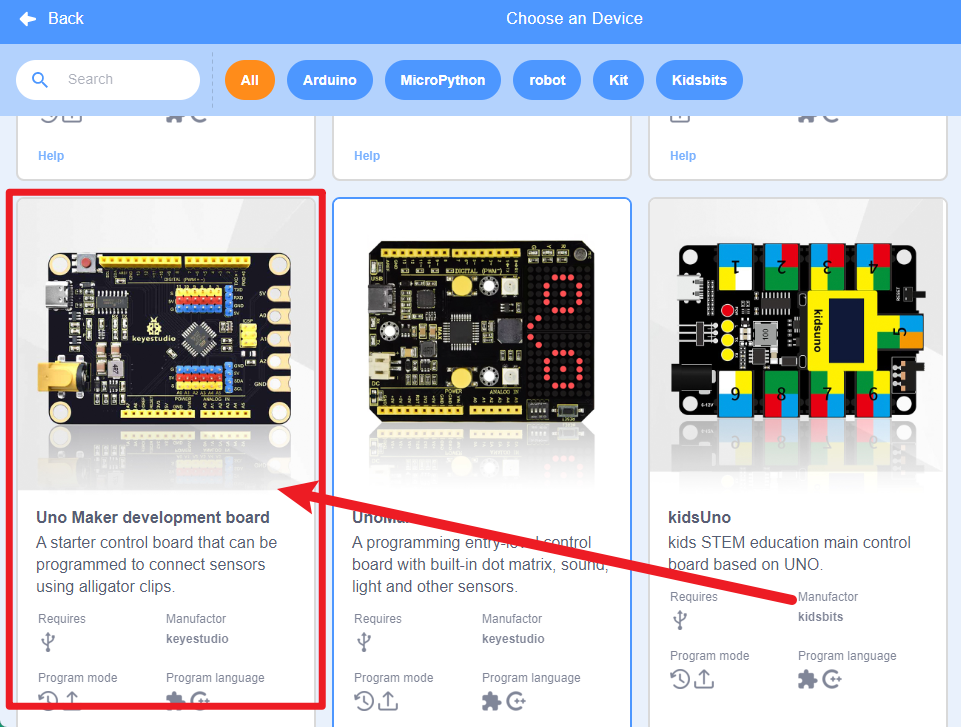This screenshot has width=961, height=727.
Task: Open Help link in first top card
Action: click(51, 156)
